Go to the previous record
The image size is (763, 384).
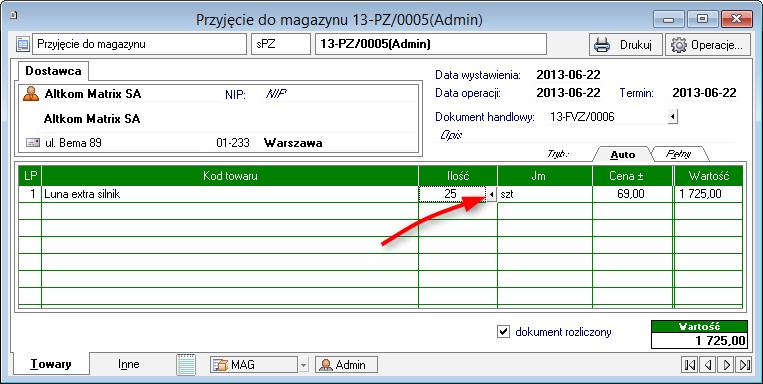tap(708, 365)
